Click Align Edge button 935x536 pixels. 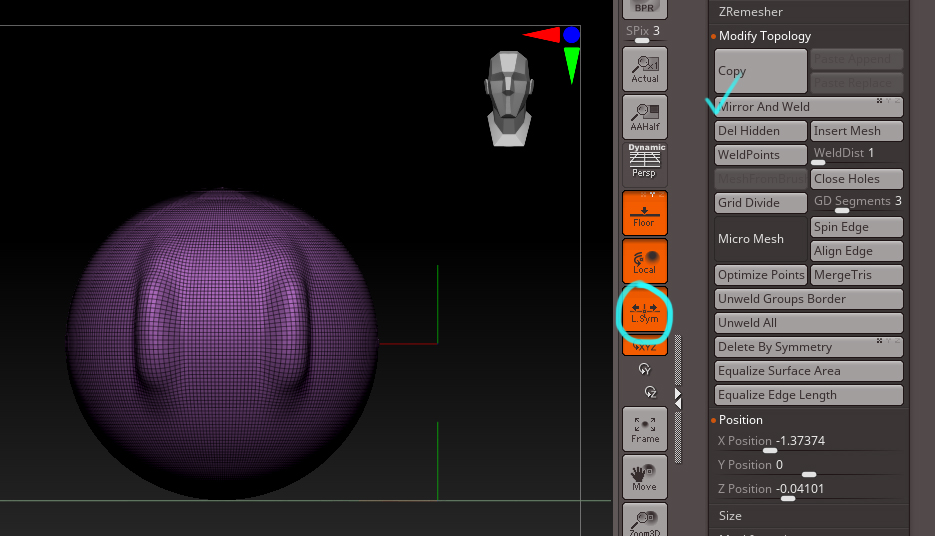[856, 251]
